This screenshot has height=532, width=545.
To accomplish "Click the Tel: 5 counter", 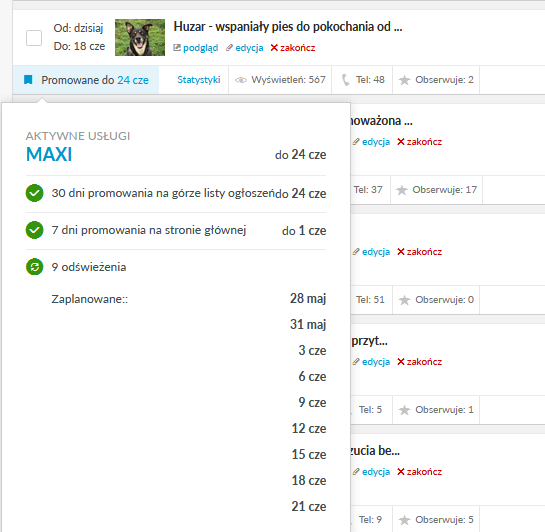I will pyautogui.click(x=371, y=410).
